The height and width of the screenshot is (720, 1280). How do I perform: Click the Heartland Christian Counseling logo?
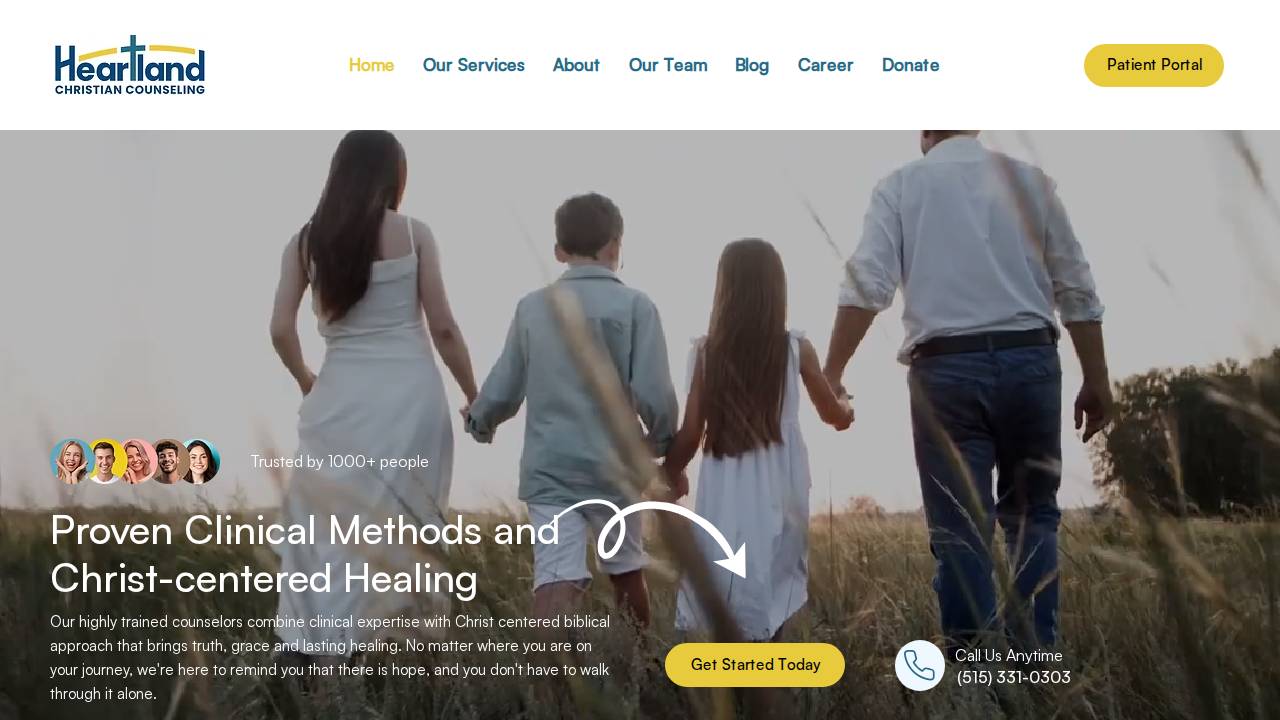pyautogui.click(x=130, y=65)
